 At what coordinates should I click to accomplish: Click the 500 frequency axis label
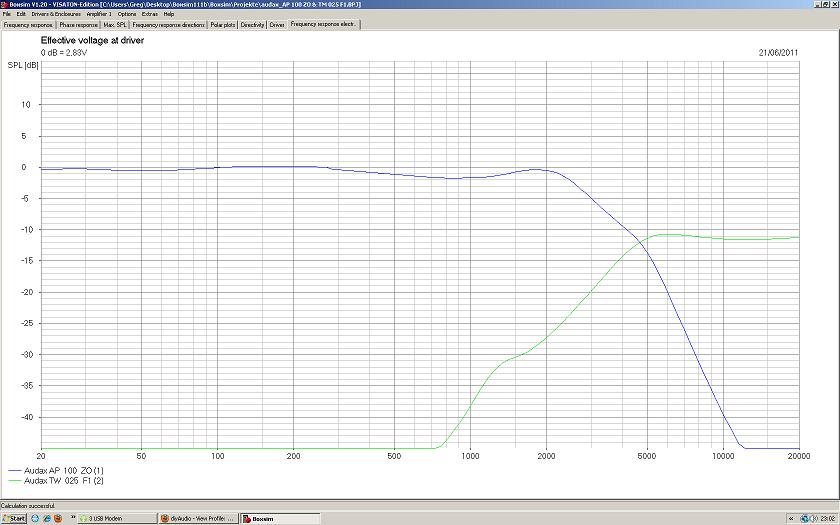tap(394, 456)
